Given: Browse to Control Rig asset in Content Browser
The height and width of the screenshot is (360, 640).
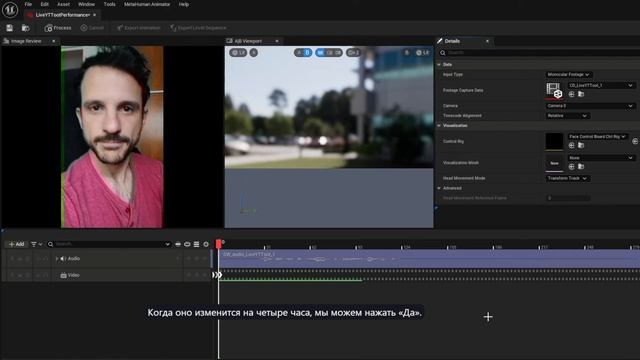Looking at the screenshot, I should click(x=581, y=145).
